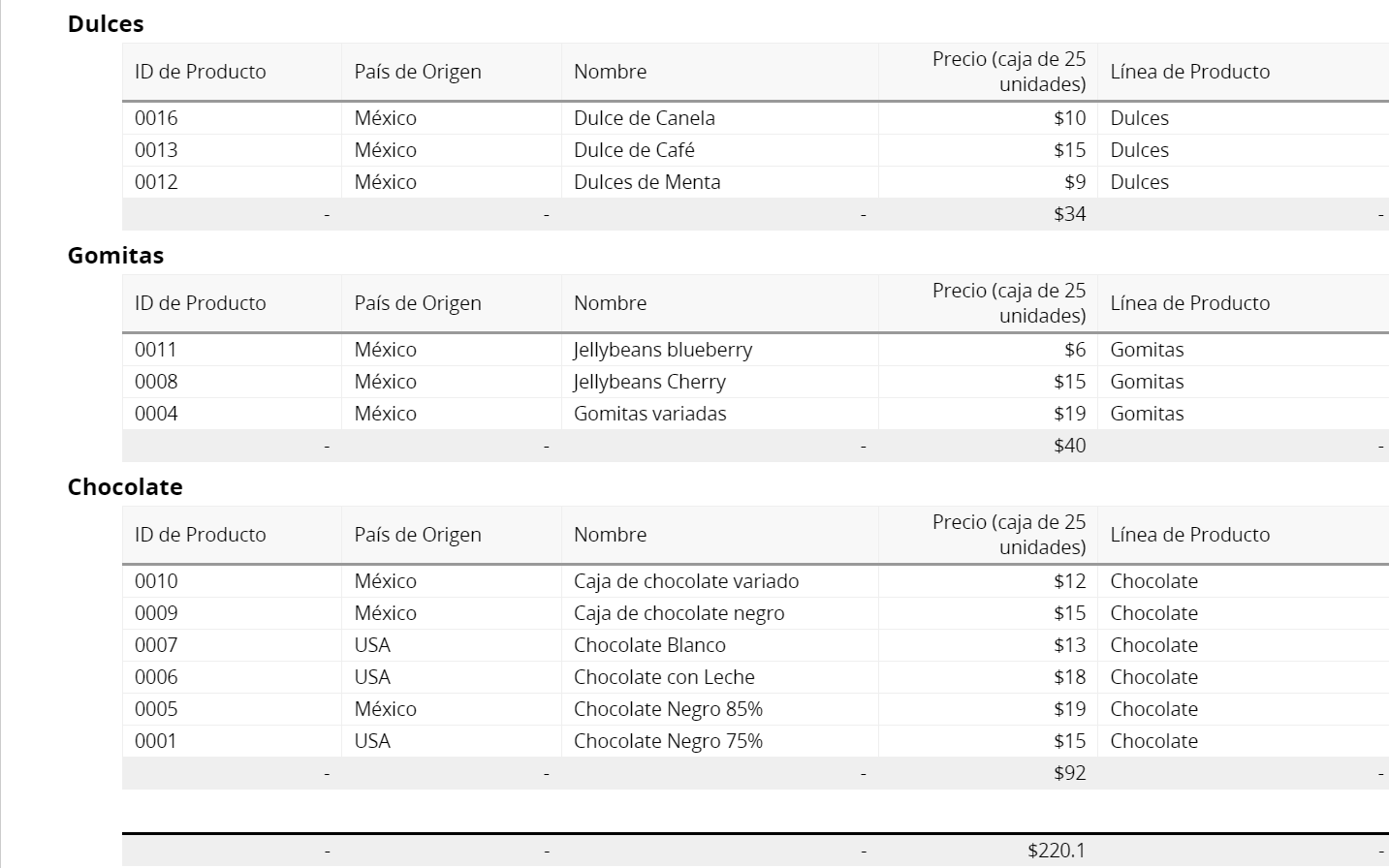Click the $34 Dulces subtotal cell
Screen dimensions: 1389x868
pyautogui.click(x=1069, y=214)
